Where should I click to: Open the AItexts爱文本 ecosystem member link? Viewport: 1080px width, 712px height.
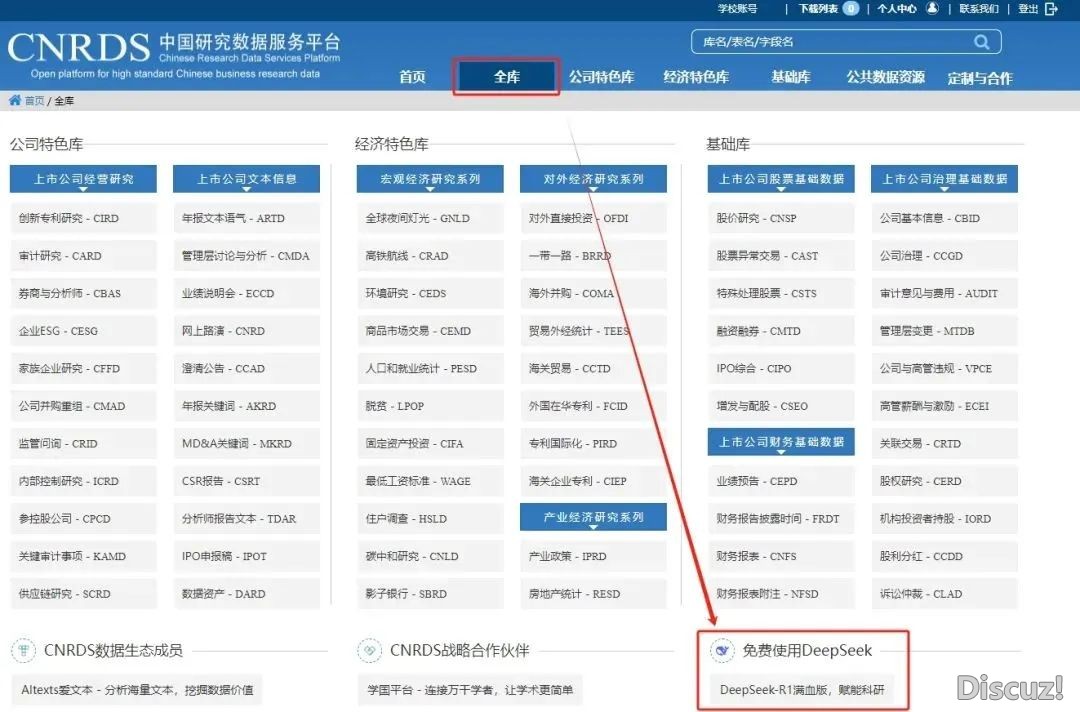(136, 690)
